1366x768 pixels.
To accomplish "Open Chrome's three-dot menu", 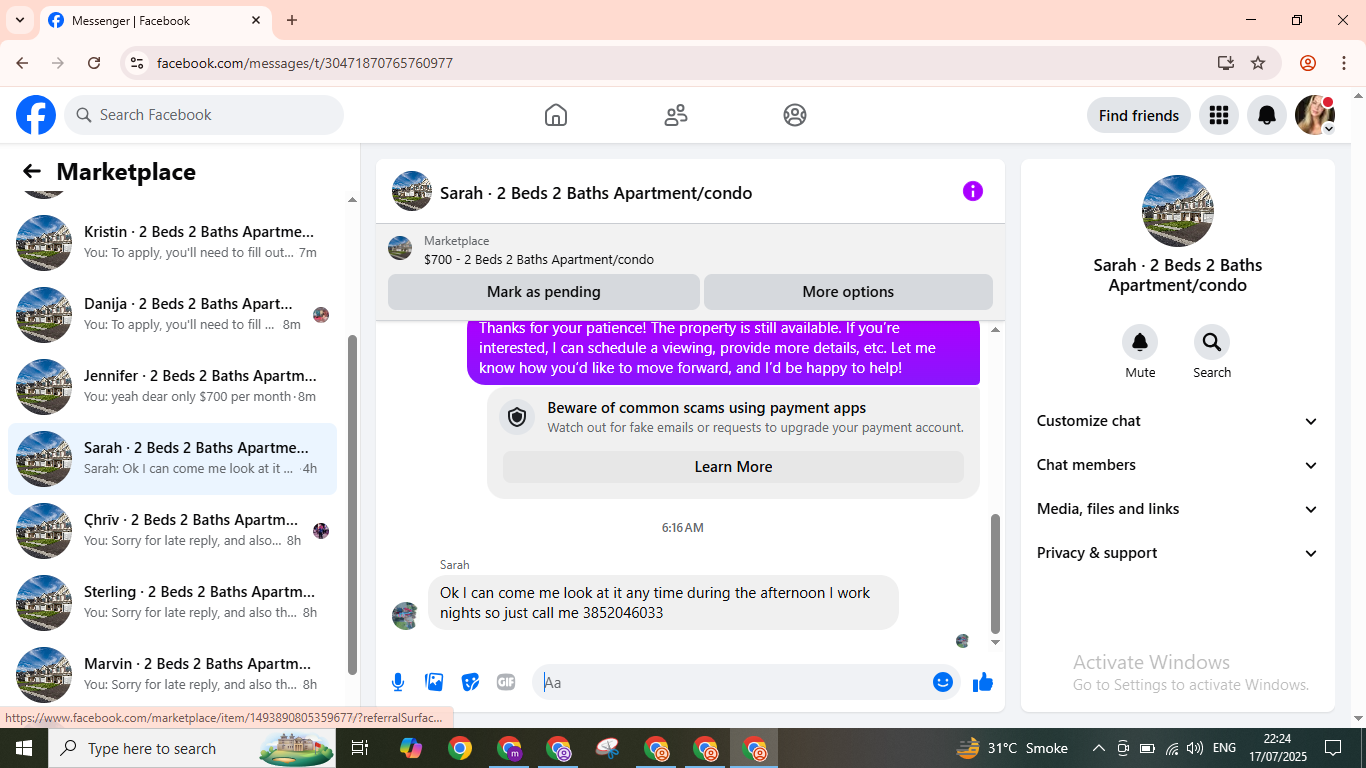I will (x=1344, y=63).
